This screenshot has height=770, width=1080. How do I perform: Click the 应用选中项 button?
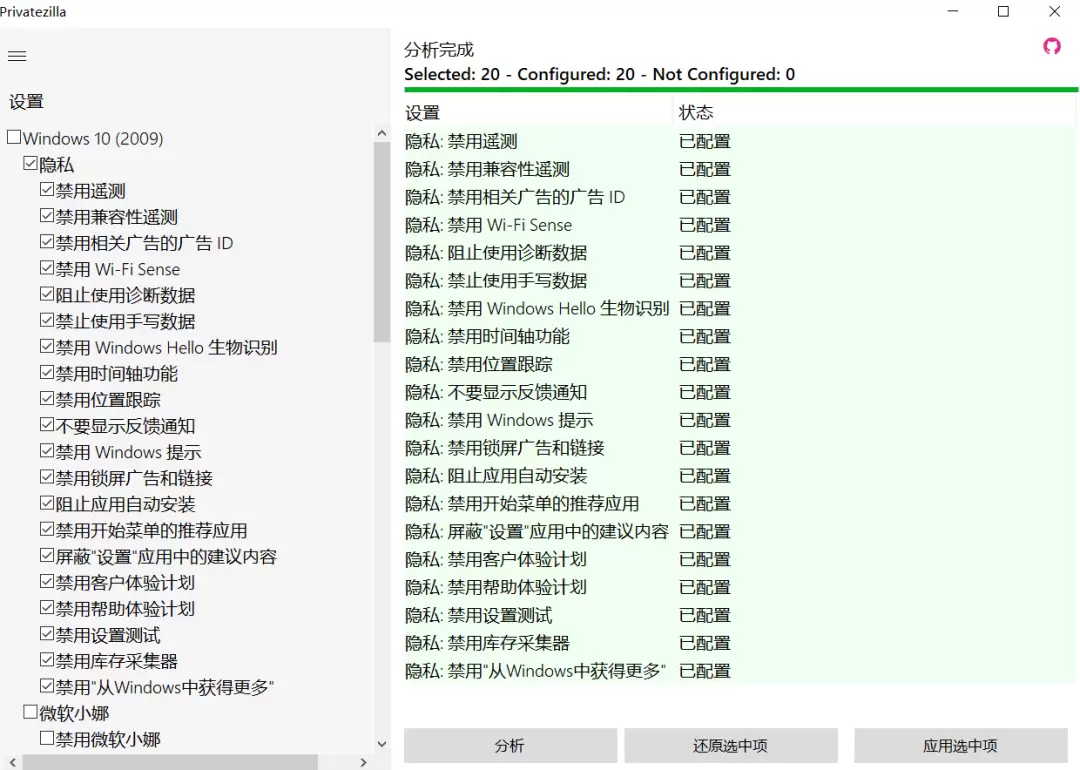(961, 746)
